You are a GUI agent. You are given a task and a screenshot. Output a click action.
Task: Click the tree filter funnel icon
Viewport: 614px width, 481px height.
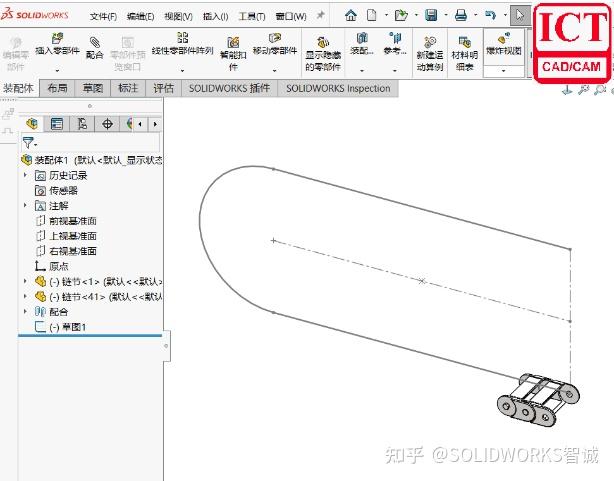(x=29, y=143)
